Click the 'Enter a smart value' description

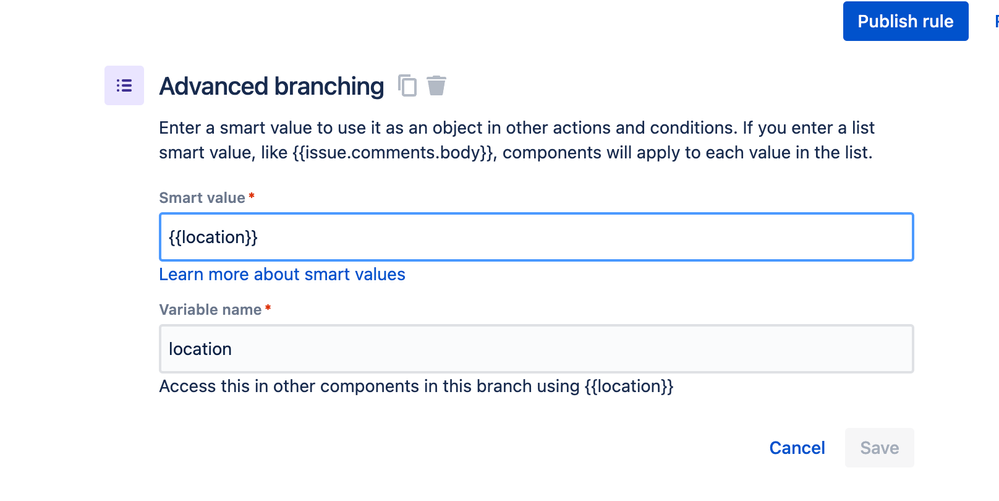[517, 129]
